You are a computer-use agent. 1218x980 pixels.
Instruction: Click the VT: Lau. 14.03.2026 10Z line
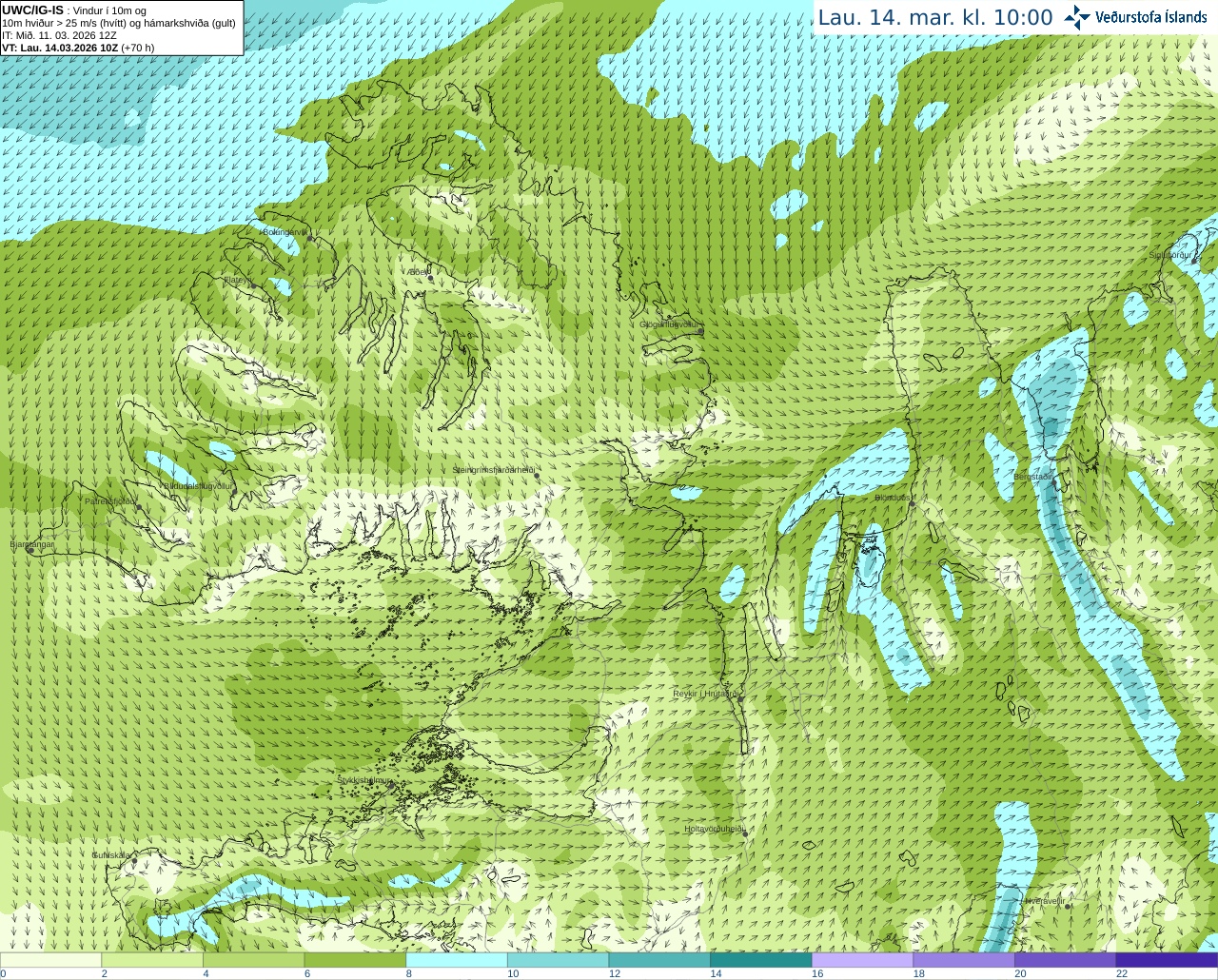[78, 48]
